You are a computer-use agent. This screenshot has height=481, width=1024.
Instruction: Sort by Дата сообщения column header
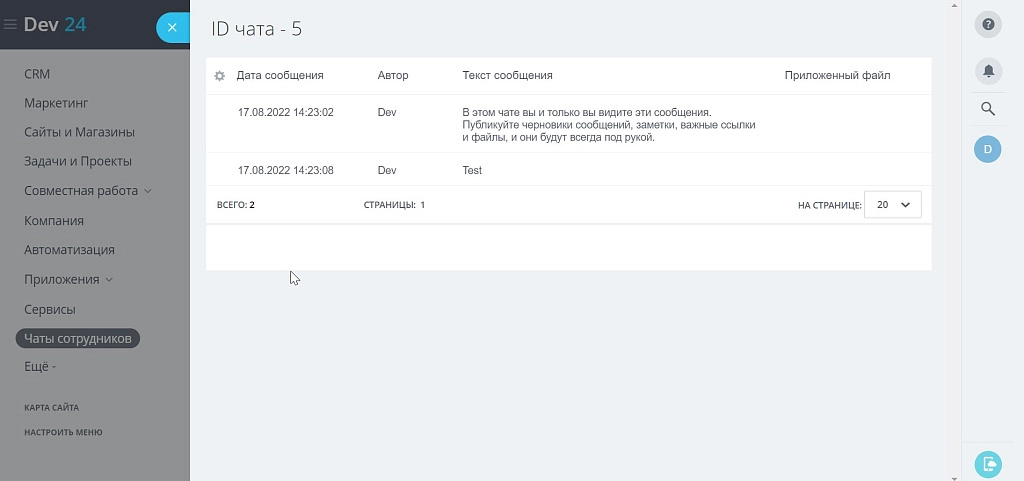pyautogui.click(x=280, y=75)
